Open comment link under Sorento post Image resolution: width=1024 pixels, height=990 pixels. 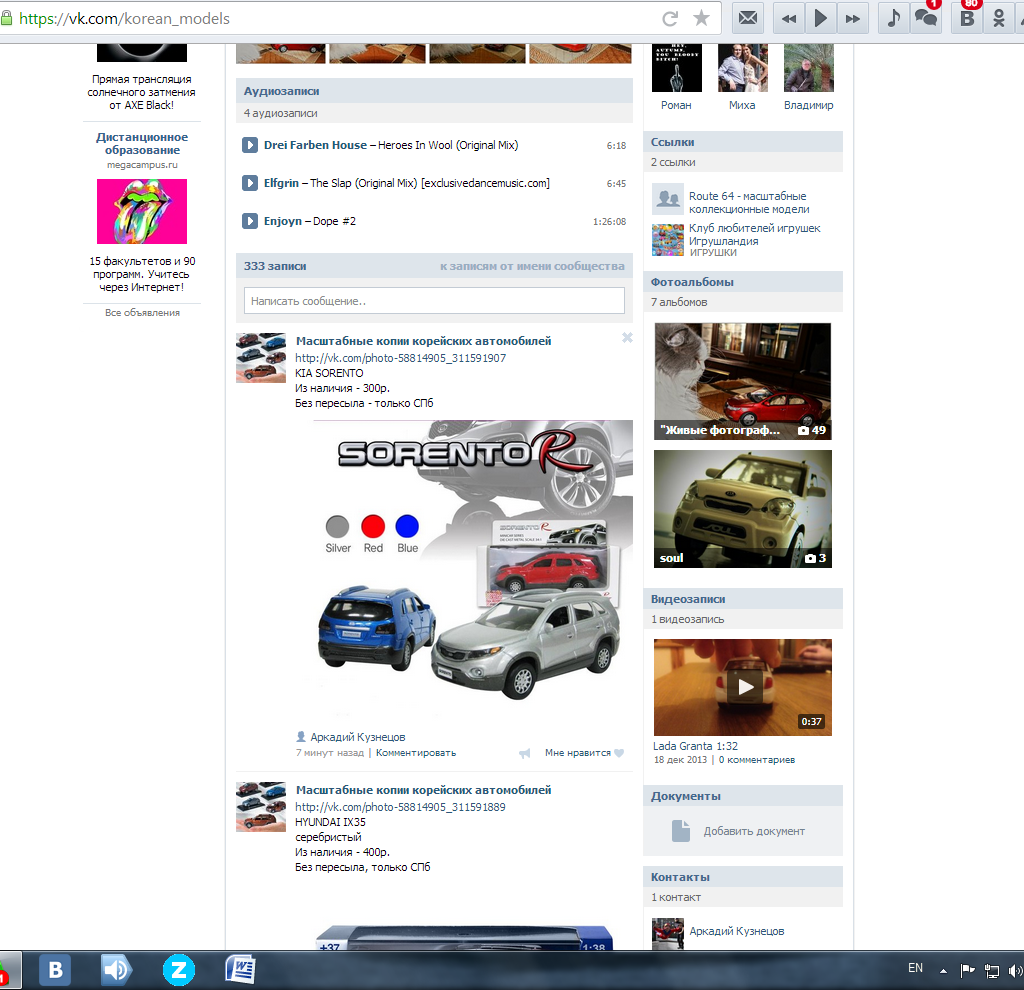415,753
